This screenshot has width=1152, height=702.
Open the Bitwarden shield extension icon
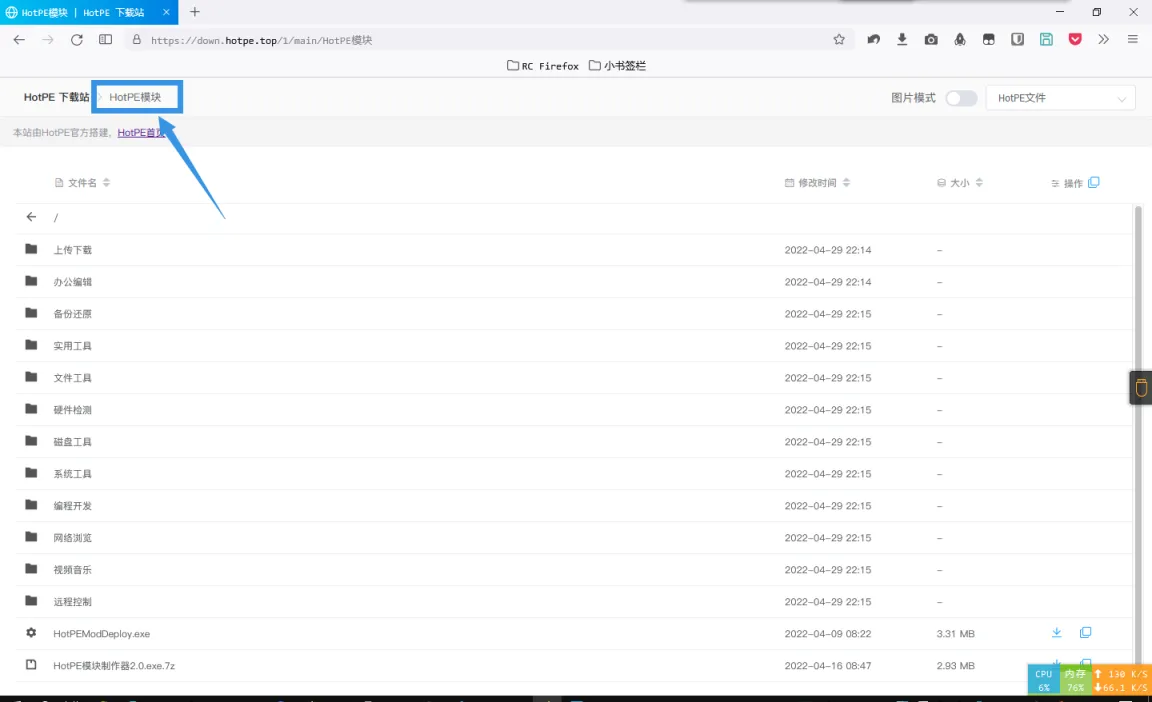(1018, 40)
